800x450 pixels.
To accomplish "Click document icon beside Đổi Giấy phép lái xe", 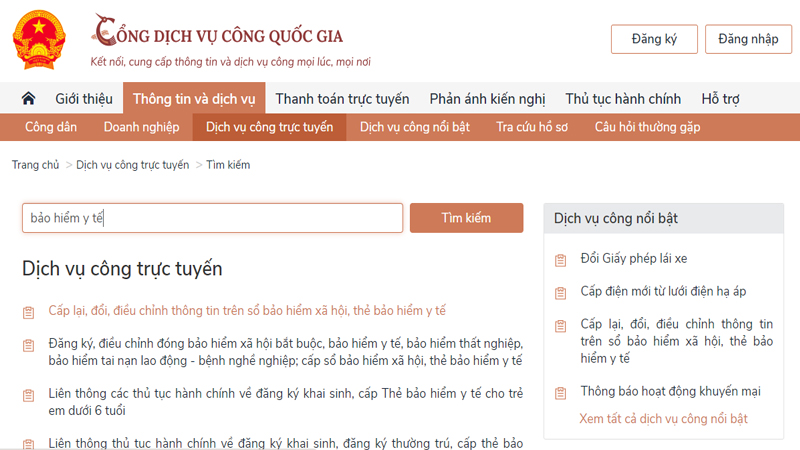I will [x=561, y=260].
